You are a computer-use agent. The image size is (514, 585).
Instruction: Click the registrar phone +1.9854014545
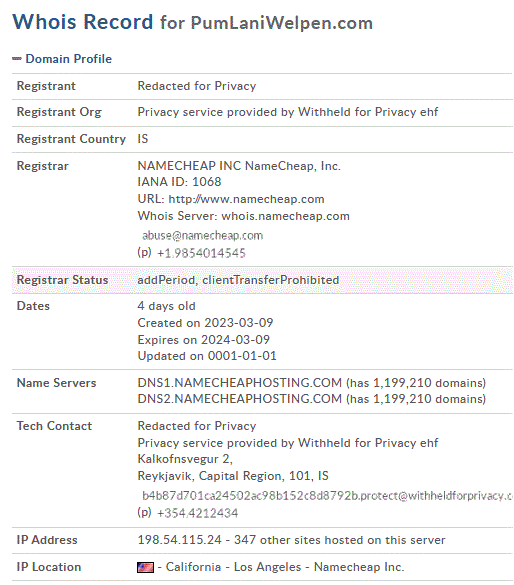pyautogui.click(x=201, y=253)
